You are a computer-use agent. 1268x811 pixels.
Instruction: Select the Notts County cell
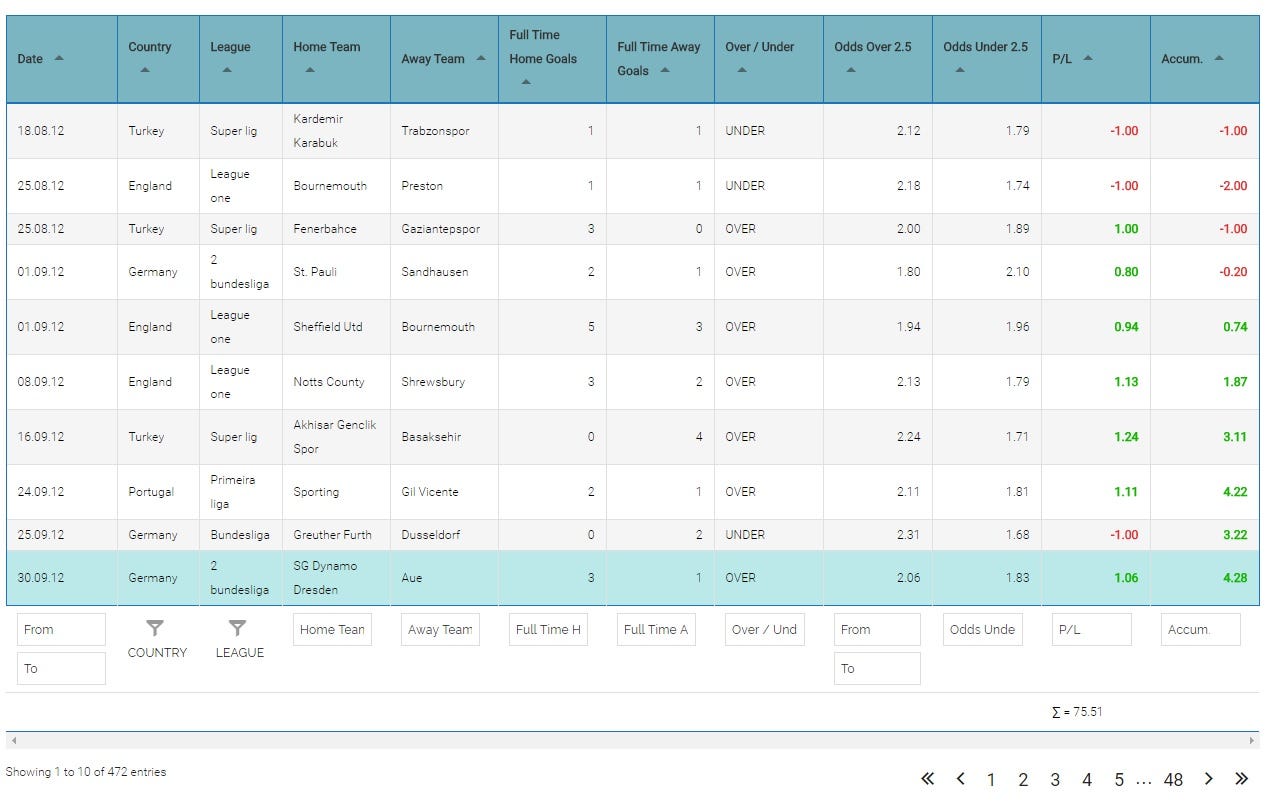336,381
